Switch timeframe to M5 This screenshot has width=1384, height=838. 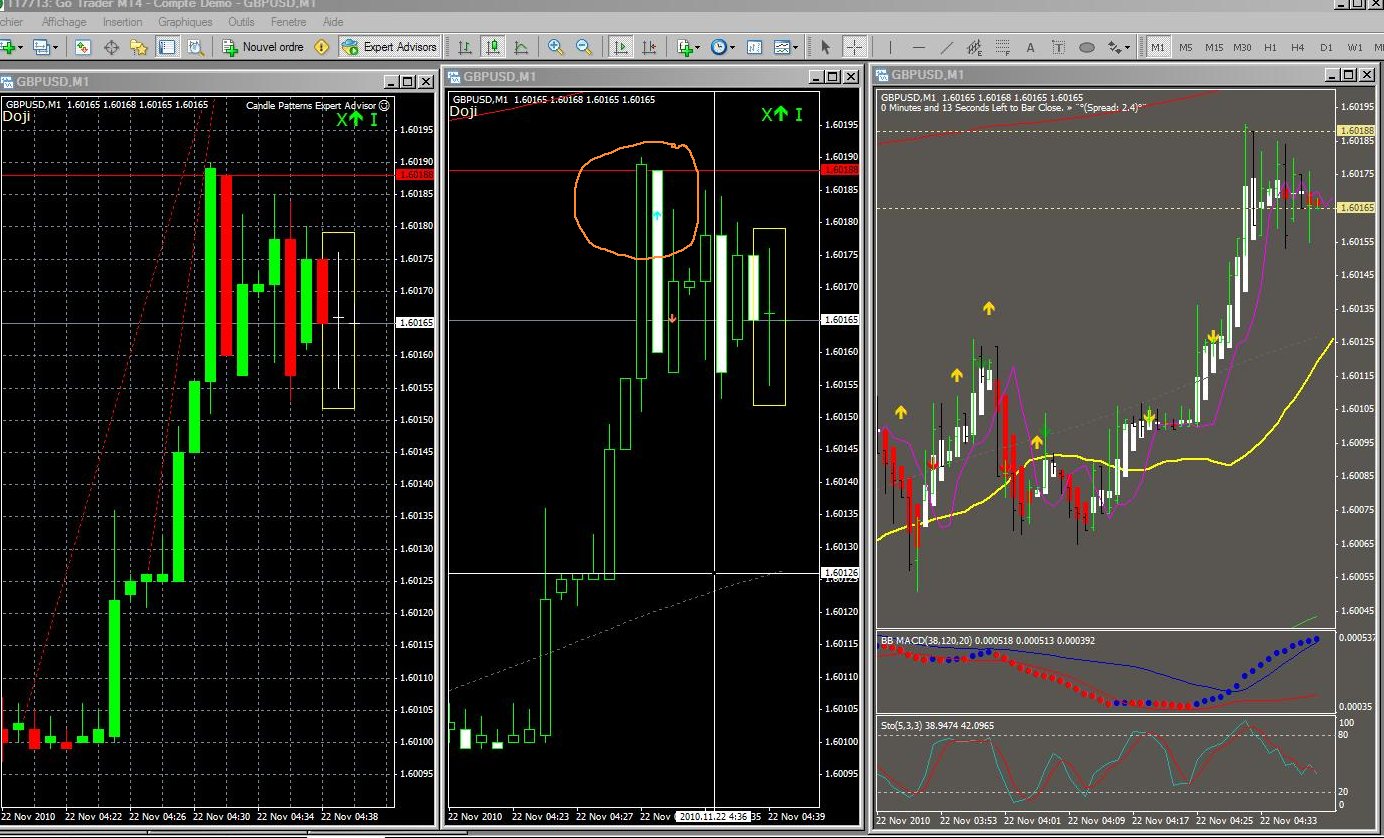(x=1186, y=47)
